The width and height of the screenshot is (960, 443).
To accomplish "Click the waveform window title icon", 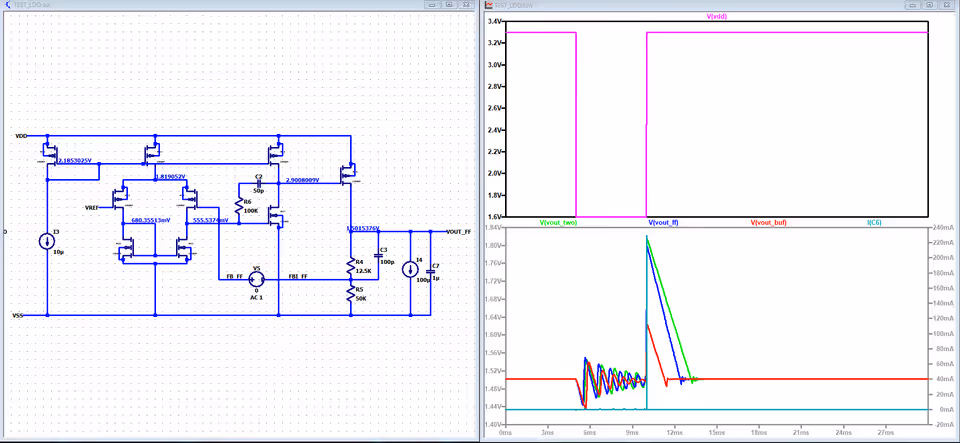I will point(489,5).
